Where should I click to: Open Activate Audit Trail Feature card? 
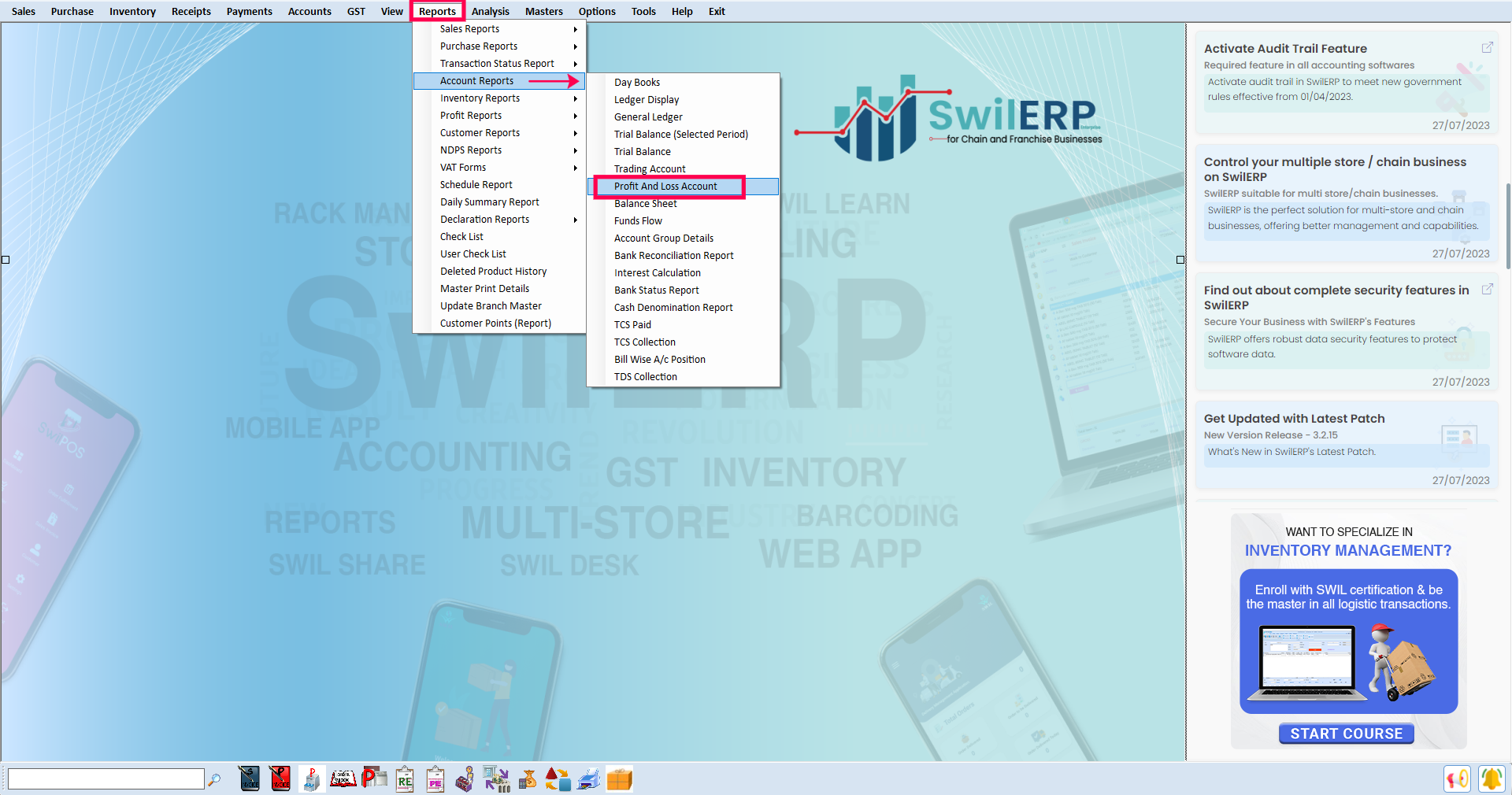(1347, 83)
